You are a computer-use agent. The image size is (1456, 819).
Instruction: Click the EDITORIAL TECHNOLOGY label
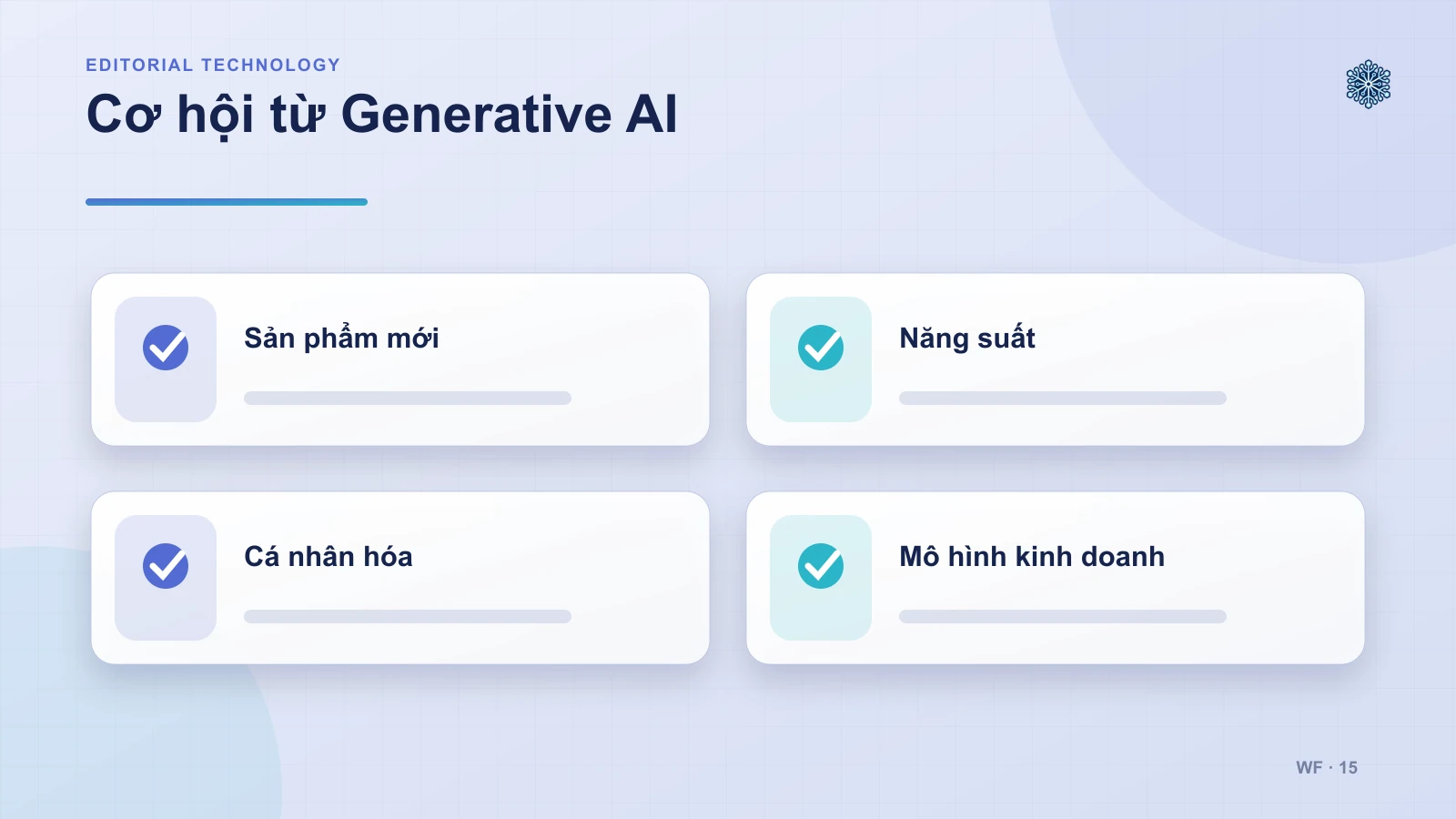point(213,65)
